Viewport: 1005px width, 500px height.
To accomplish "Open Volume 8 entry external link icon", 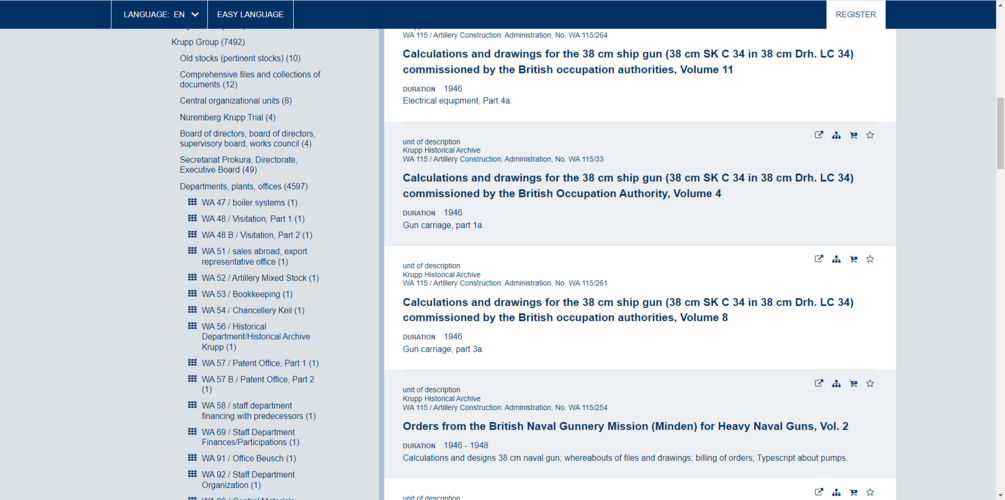I will pyautogui.click(x=818, y=259).
